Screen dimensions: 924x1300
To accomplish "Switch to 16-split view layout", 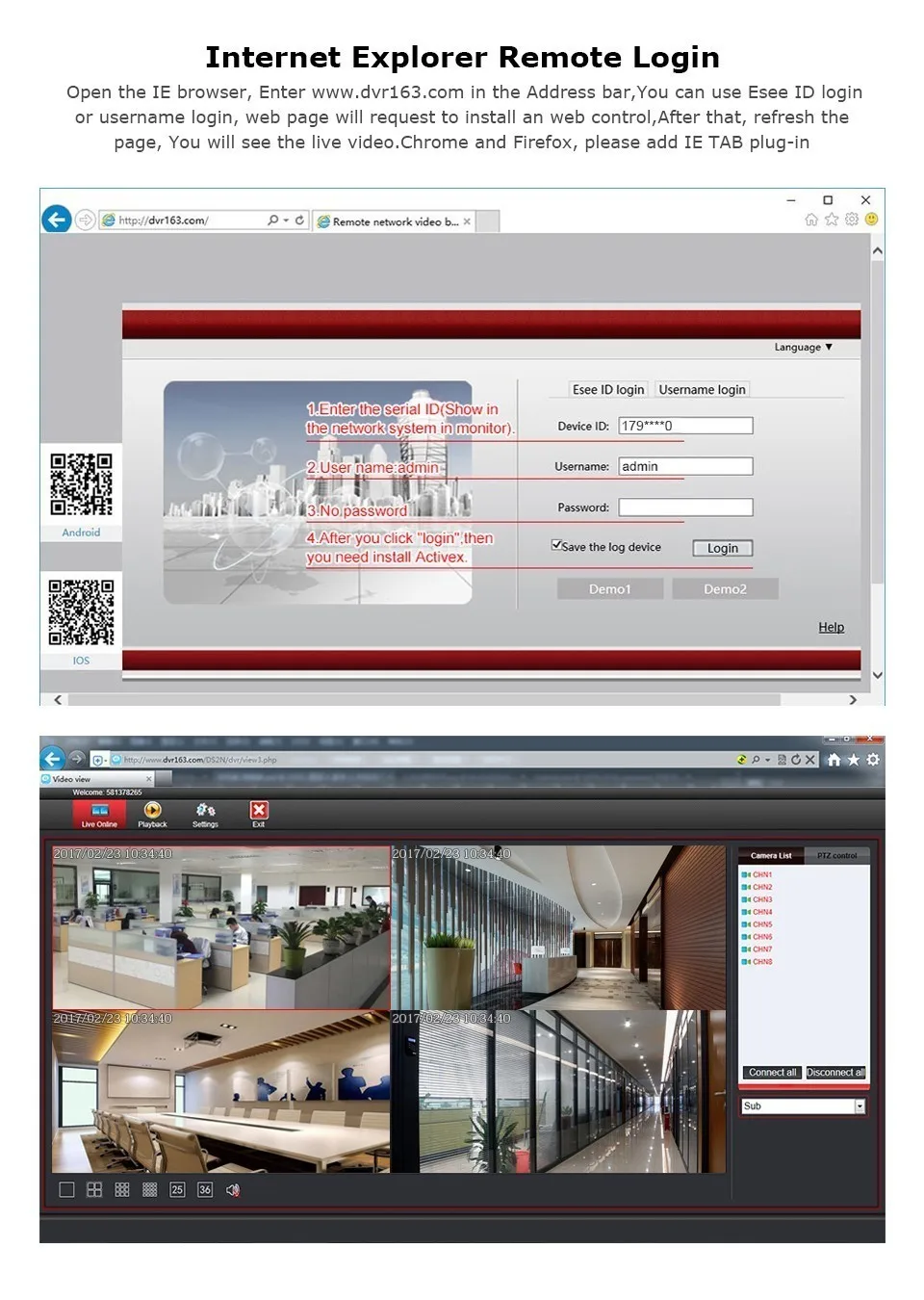I will point(149,1190).
